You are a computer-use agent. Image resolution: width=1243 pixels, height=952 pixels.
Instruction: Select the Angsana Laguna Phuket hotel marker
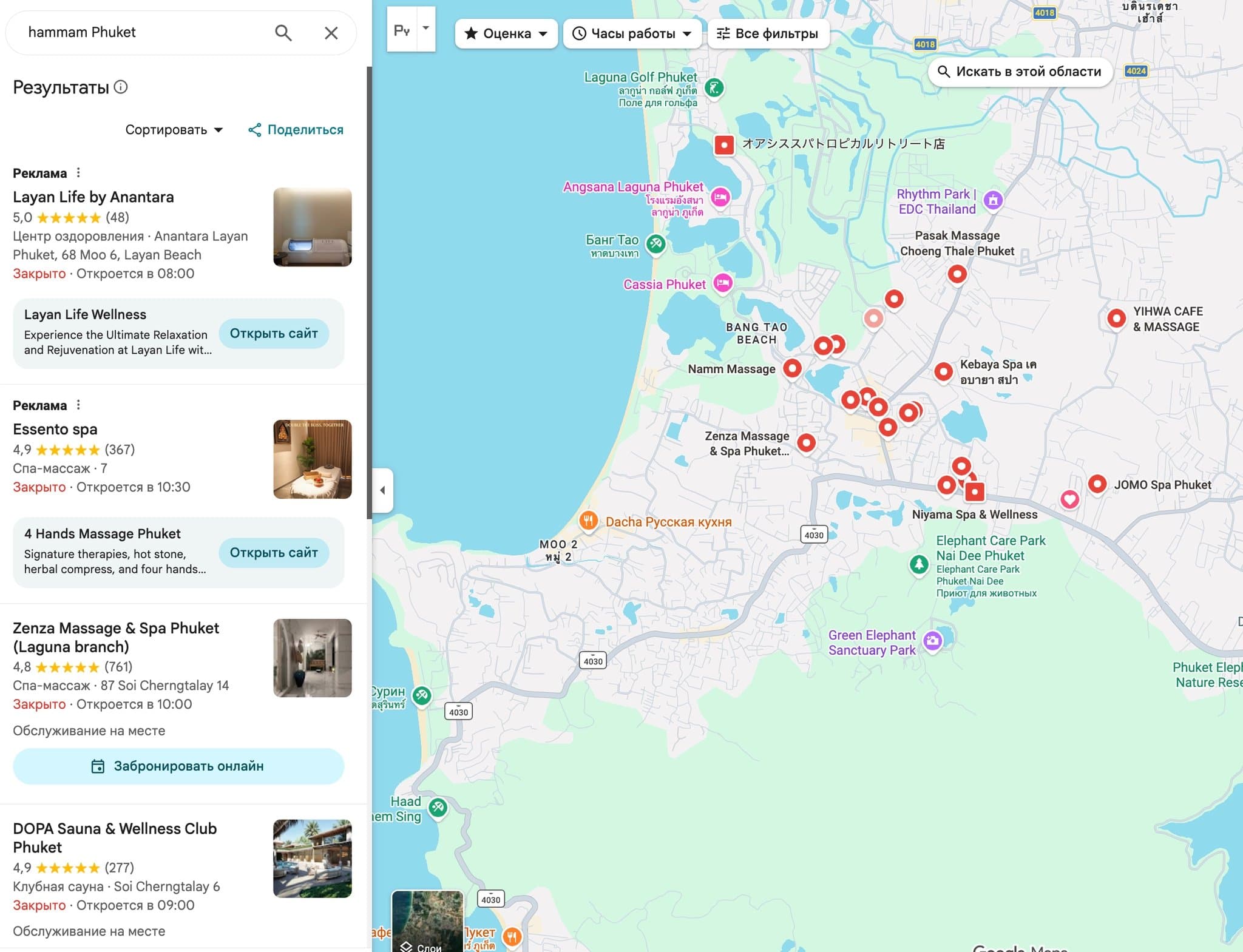[x=720, y=197]
